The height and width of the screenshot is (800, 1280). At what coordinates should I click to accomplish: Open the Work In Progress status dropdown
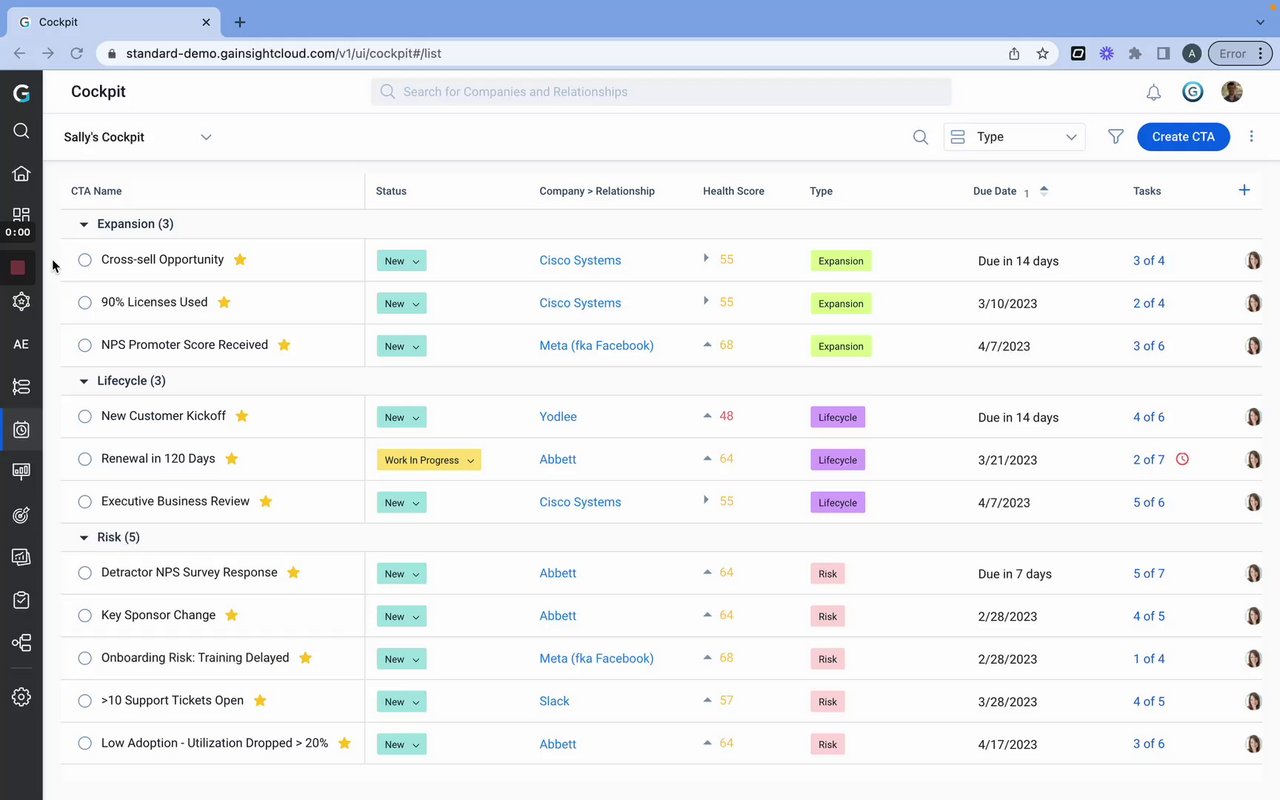coord(429,460)
